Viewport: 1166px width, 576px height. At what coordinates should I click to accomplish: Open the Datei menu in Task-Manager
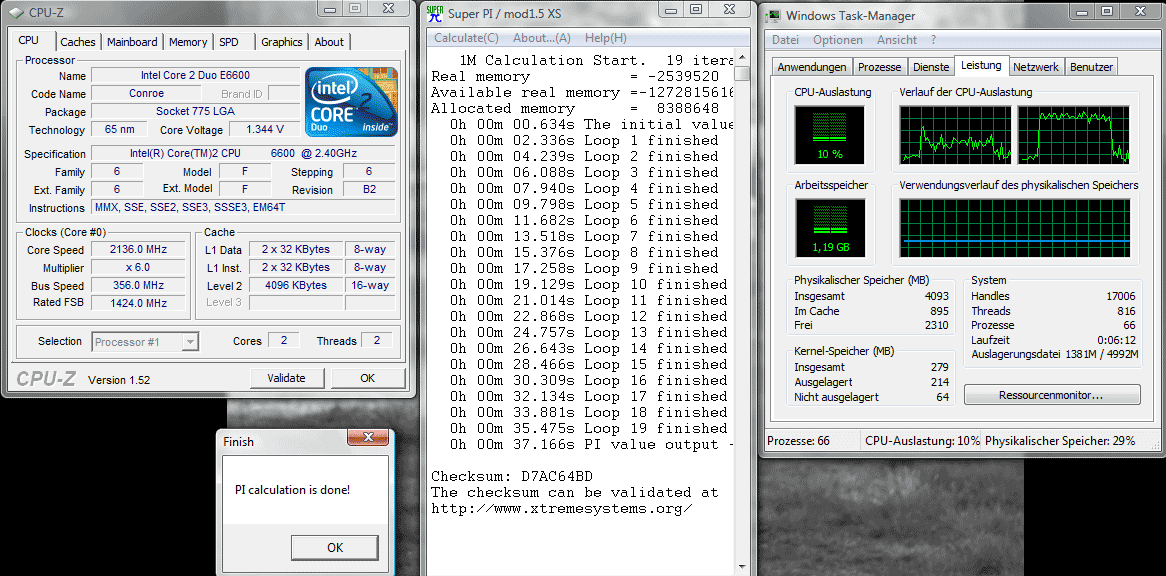(785, 40)
